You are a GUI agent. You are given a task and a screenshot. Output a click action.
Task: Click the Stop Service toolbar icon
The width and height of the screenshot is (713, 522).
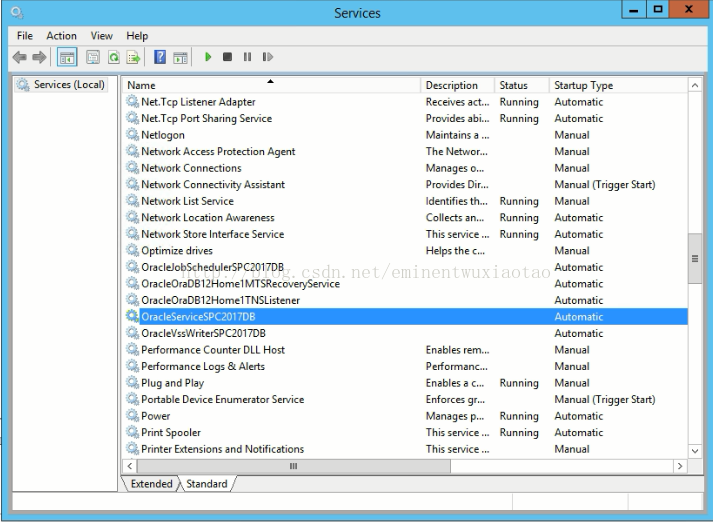click(227, 57)
